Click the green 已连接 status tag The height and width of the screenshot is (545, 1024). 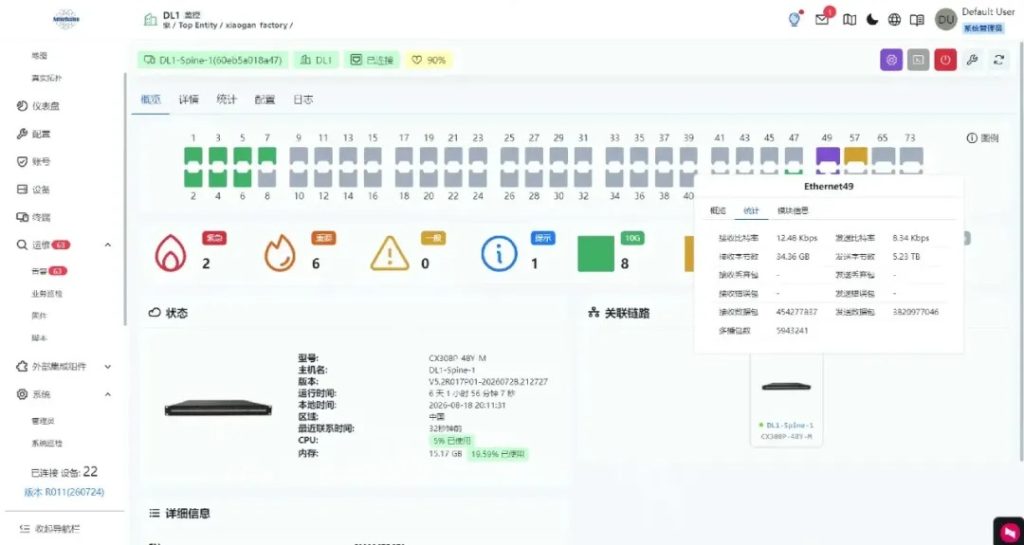(x=372, y=60)
